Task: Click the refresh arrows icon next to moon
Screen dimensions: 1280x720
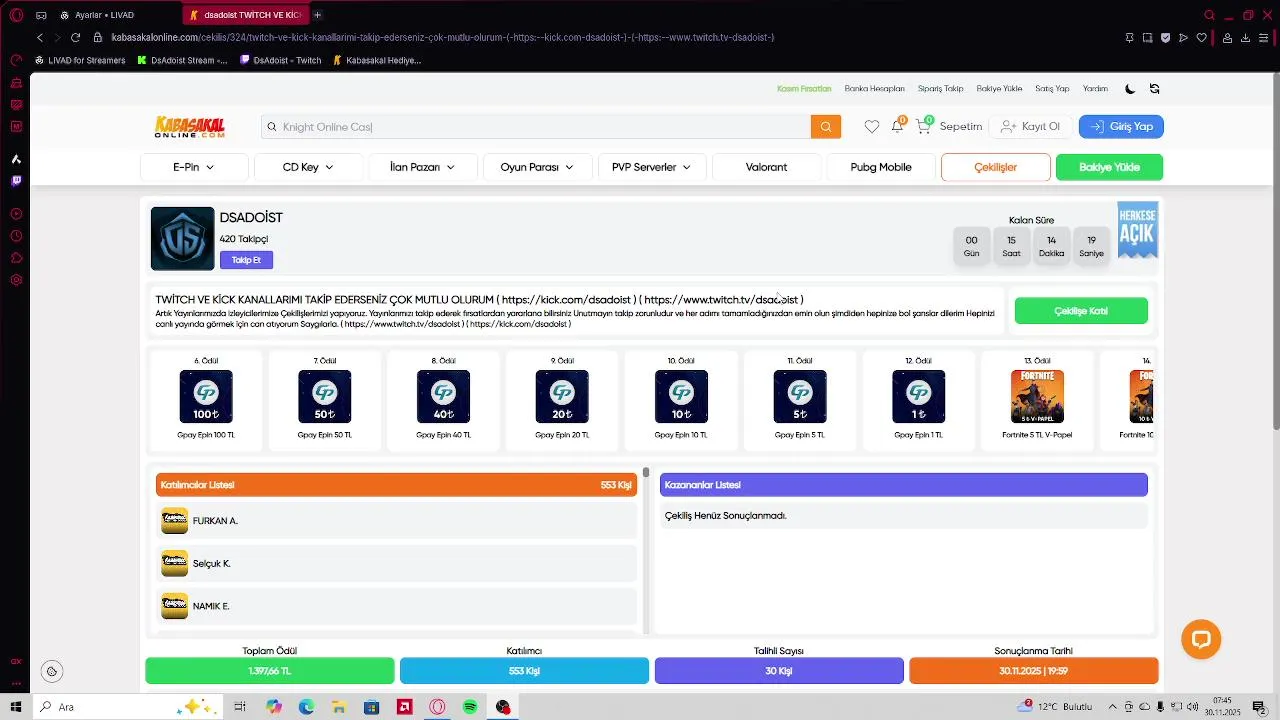Action: click(1155, 89)
